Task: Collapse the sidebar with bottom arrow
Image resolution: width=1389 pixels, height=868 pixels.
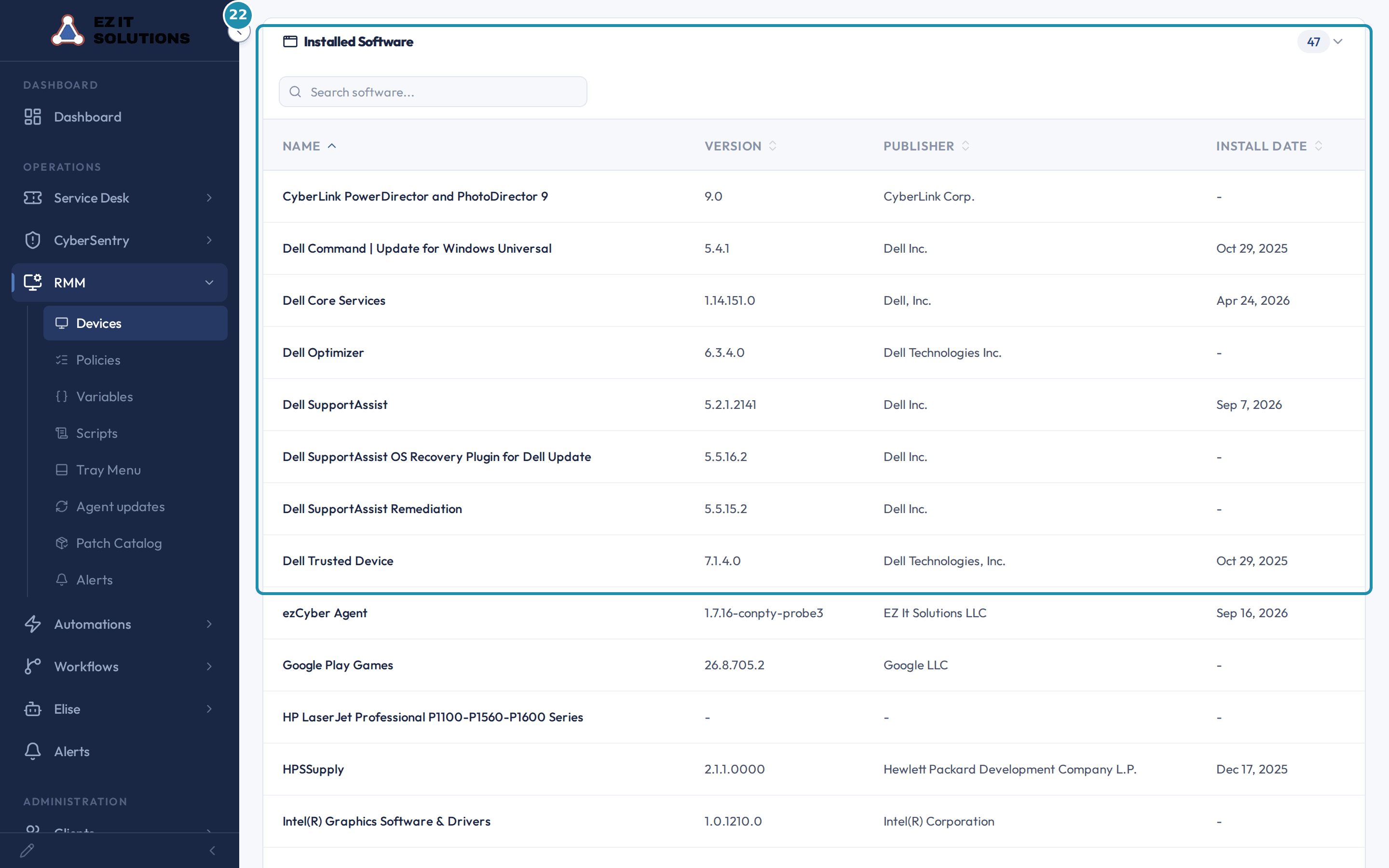Action: (x=212, y=851)
